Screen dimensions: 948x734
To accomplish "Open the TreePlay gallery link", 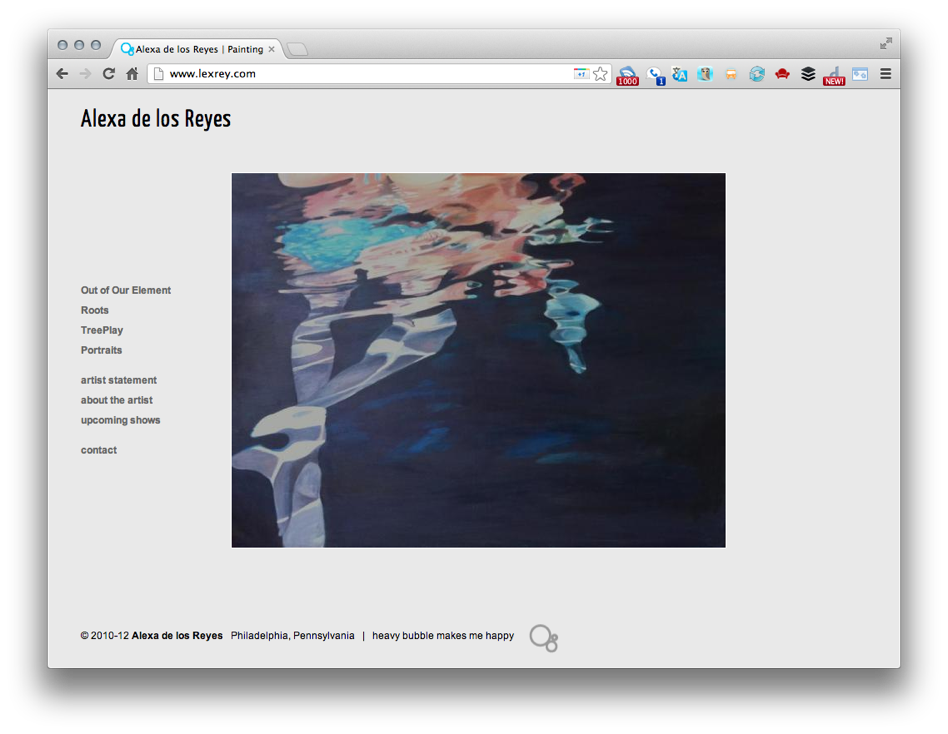I will (102, 330).
